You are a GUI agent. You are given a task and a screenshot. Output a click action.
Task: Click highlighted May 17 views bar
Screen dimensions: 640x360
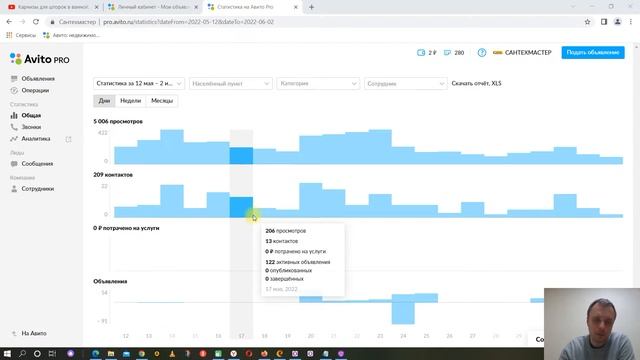tap(241, 156)
